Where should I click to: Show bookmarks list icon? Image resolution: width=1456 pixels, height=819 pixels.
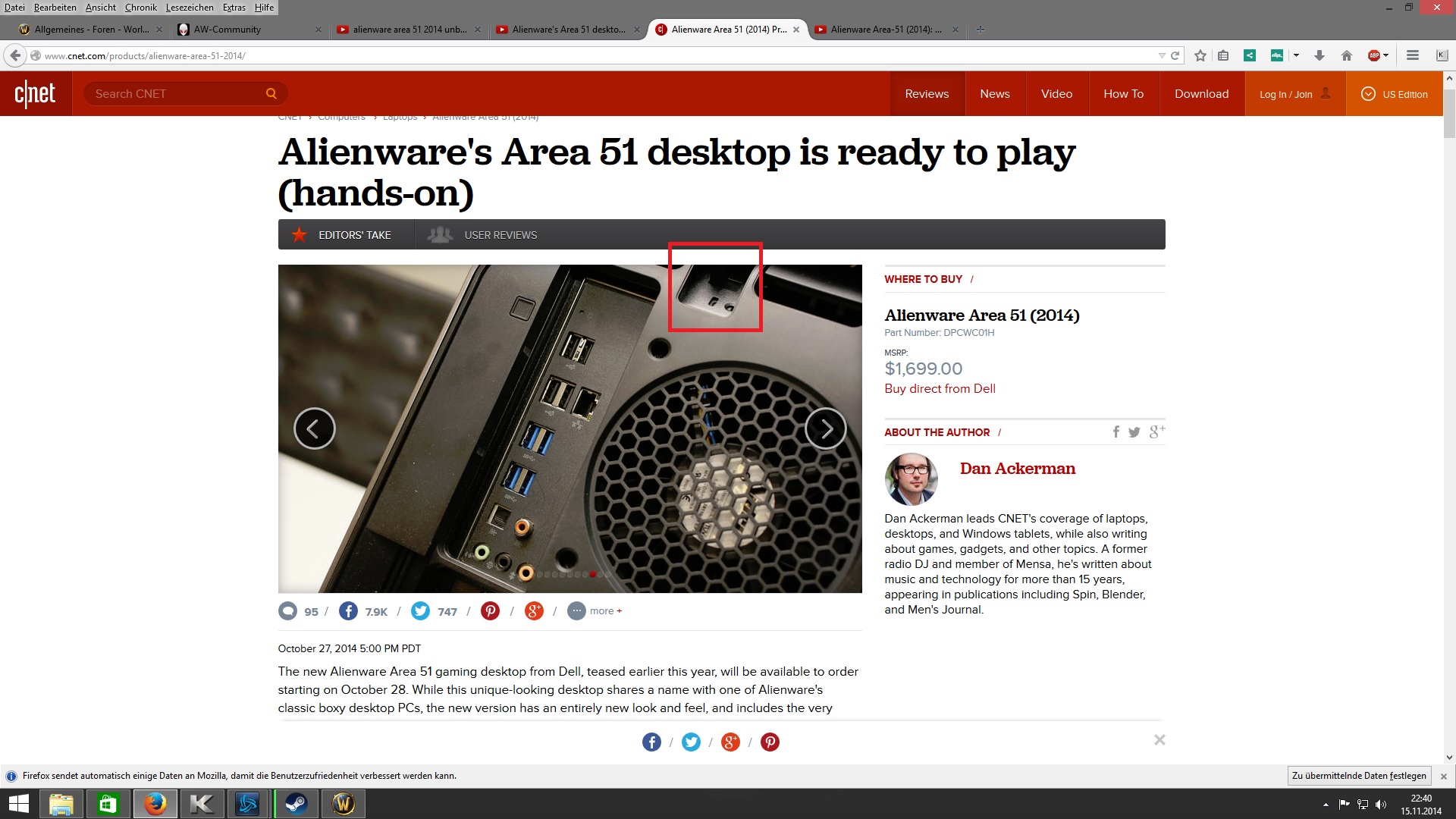pyautogui.click(x=1222, y=55)
